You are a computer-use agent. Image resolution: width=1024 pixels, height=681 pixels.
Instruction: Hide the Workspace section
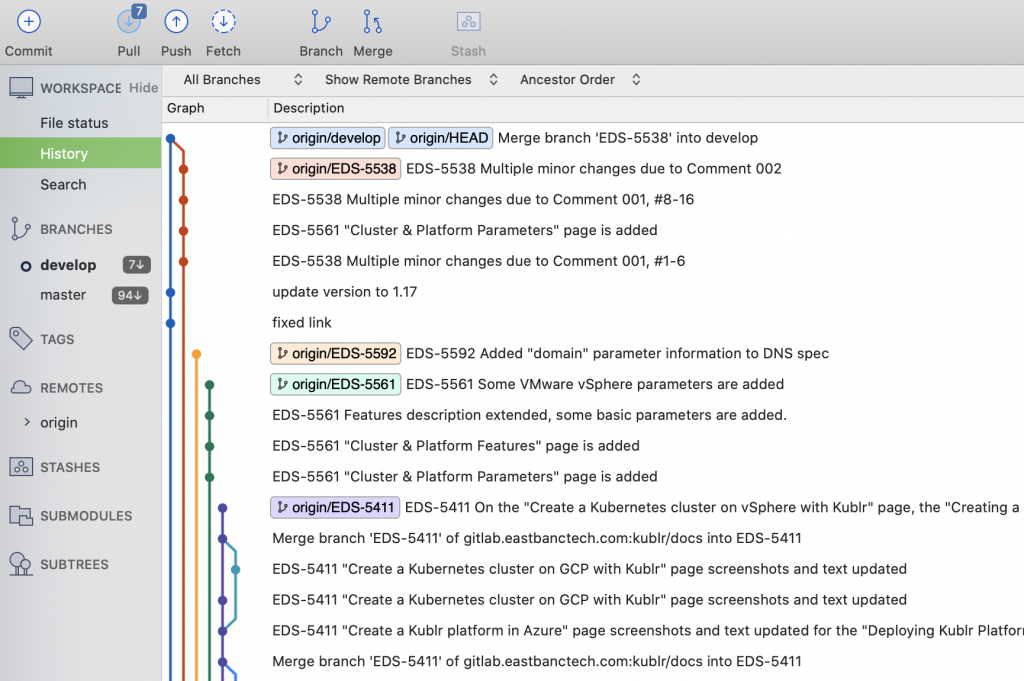[143, 87]
